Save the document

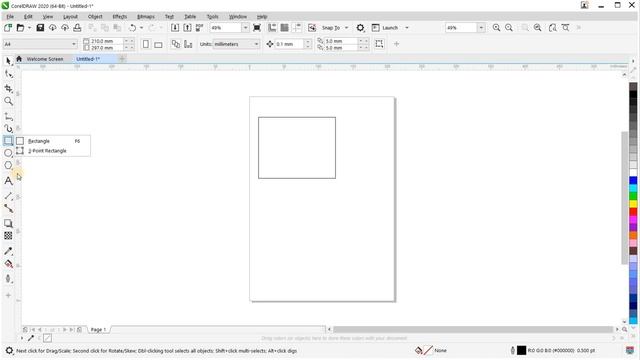pyautogui.click(x=40, y=28)
